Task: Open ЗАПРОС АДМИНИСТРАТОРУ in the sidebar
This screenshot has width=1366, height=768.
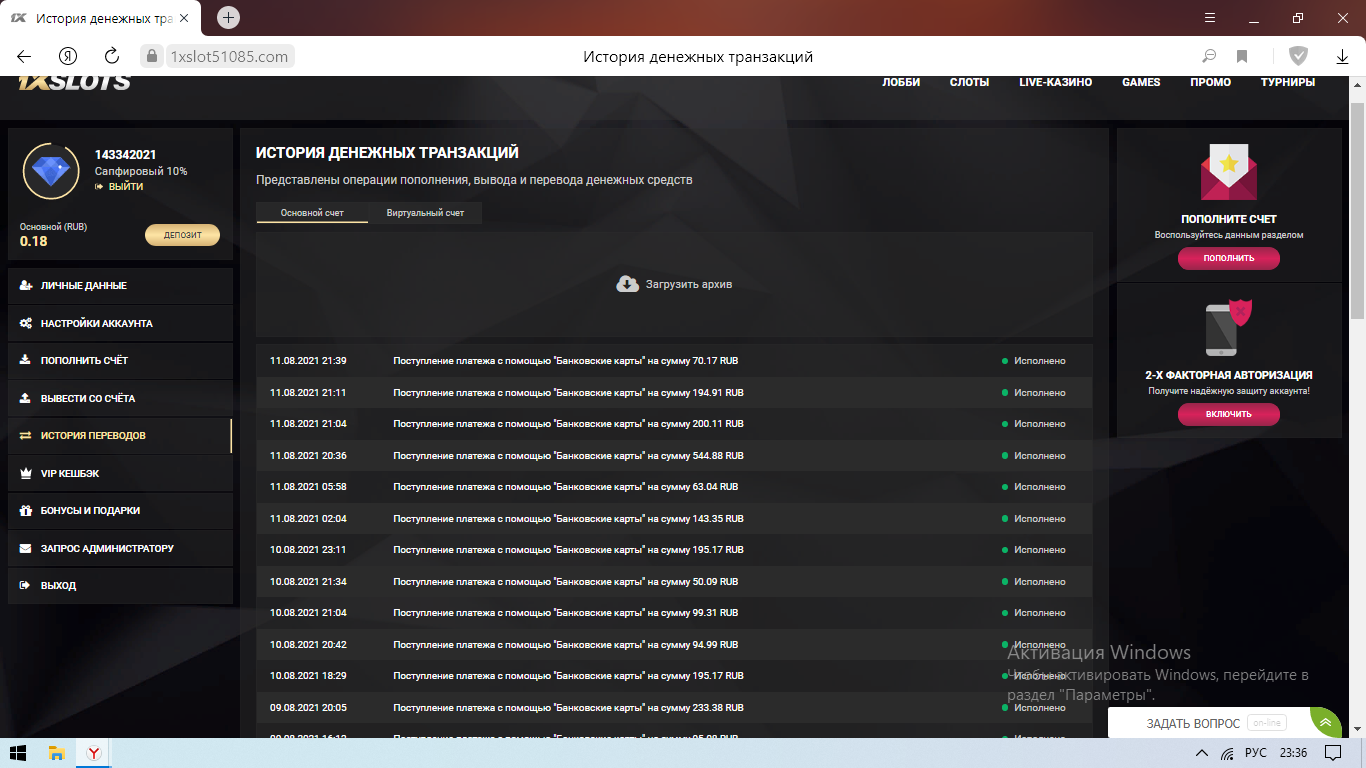Action: pos(120,548)
